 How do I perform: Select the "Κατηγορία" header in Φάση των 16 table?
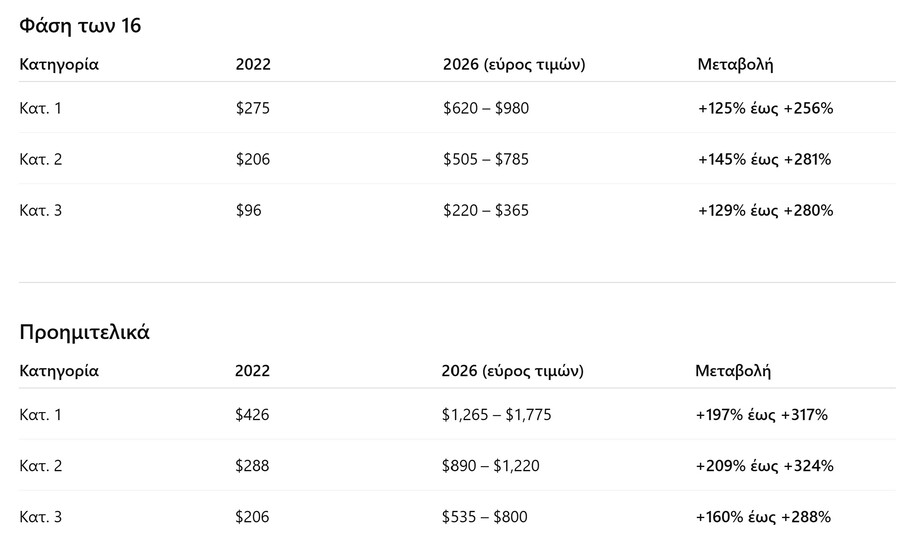pyautogui.click(x=59, y=65)
